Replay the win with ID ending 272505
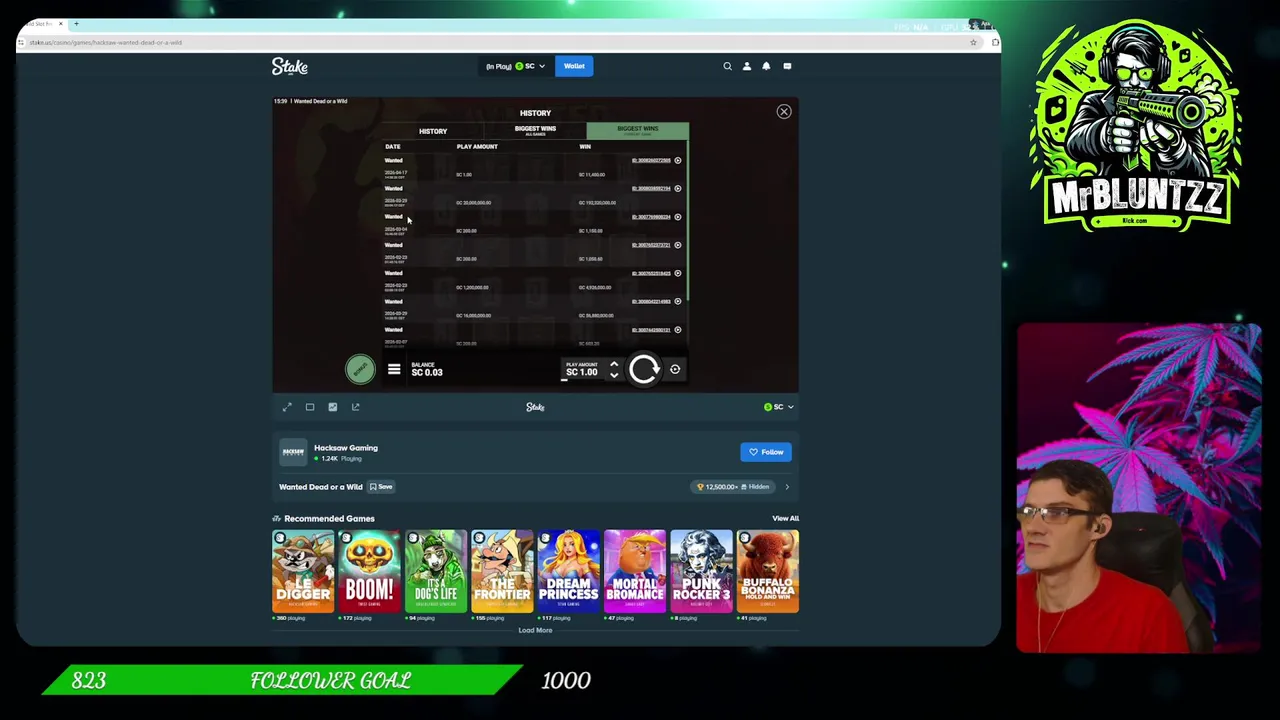The width and height of the screenshot is (1280, 720). click(678, 160)
